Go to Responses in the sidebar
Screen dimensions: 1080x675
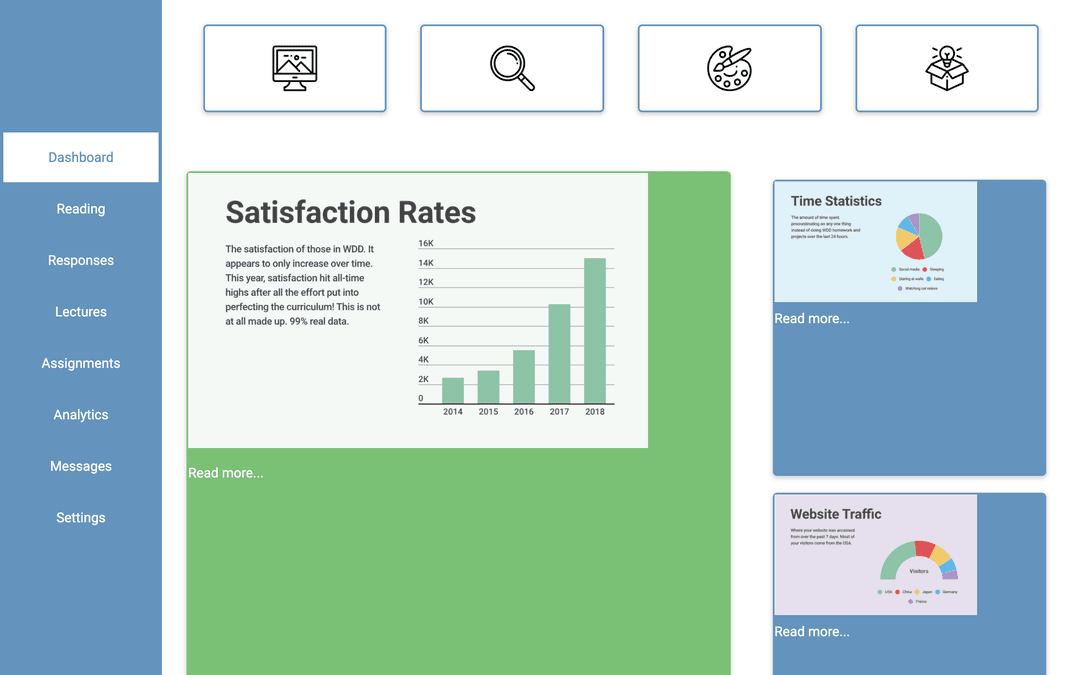pyautogui.click(x=81, y=260)
